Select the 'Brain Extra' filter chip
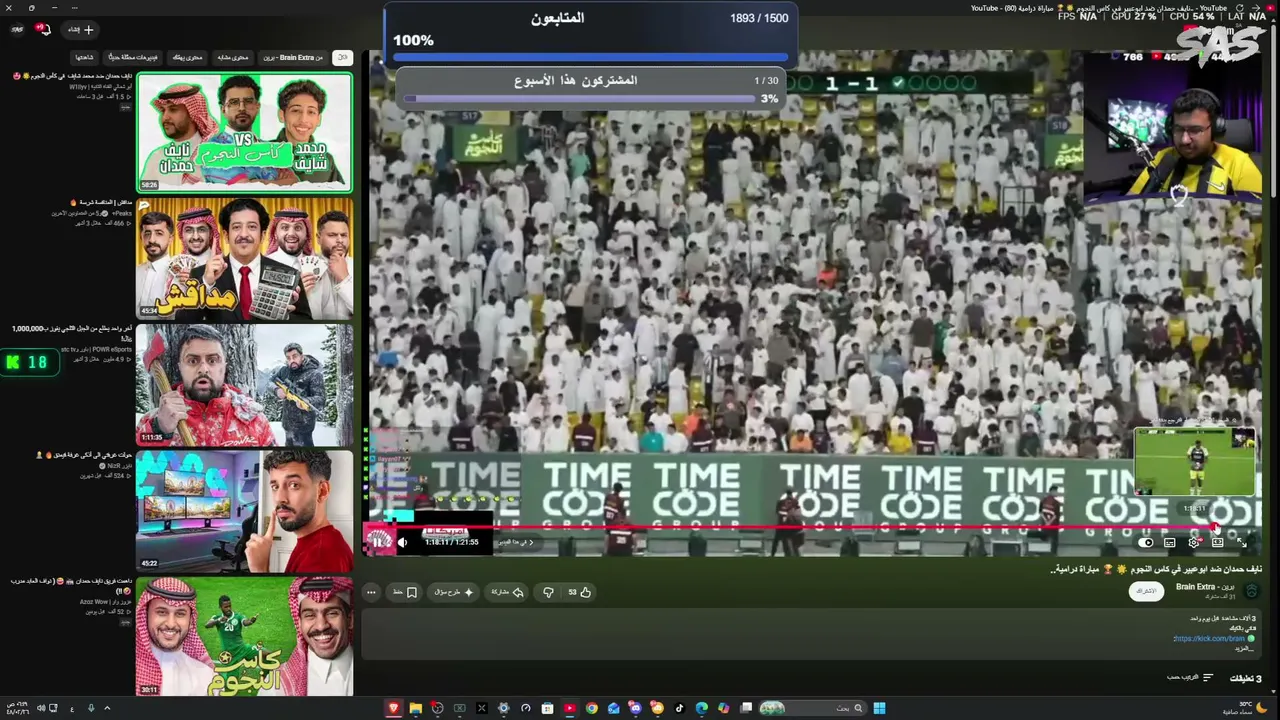Image resolution: width=1280 pixels, height=720 pixels. point(293,57)
